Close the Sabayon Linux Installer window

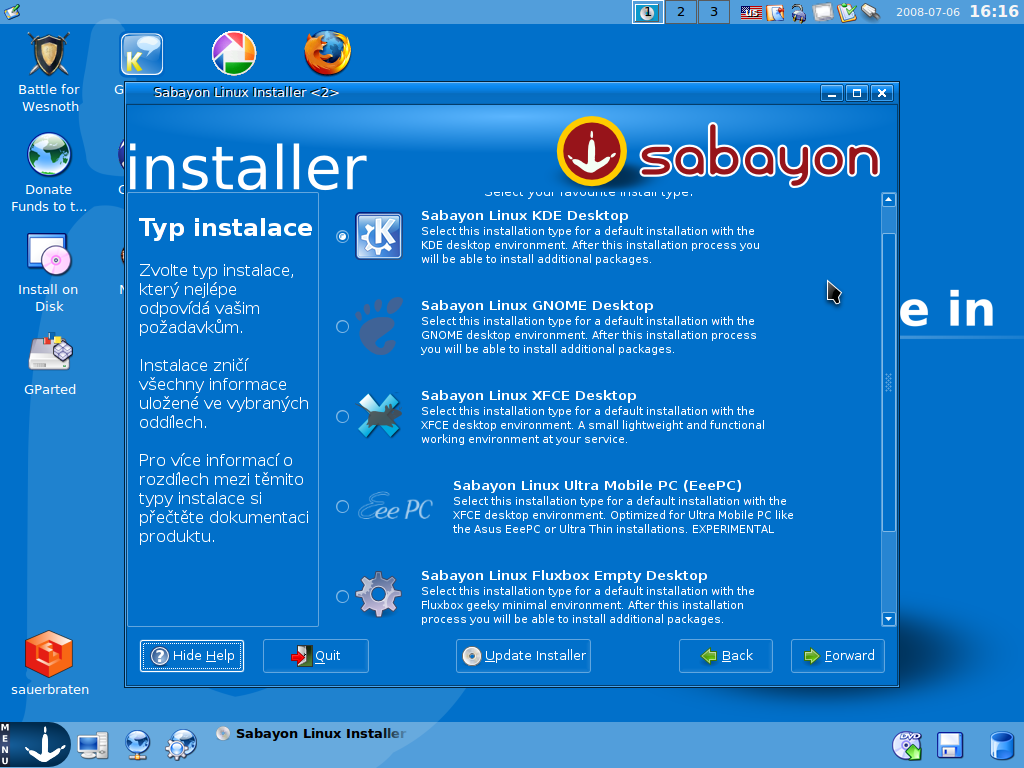pos(882,93)
